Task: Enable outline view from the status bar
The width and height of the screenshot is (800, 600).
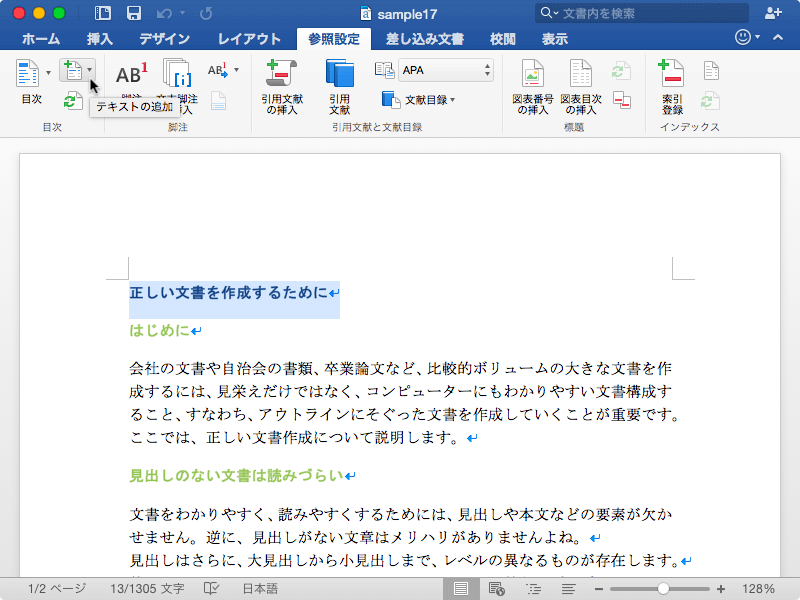Action: 533,589
